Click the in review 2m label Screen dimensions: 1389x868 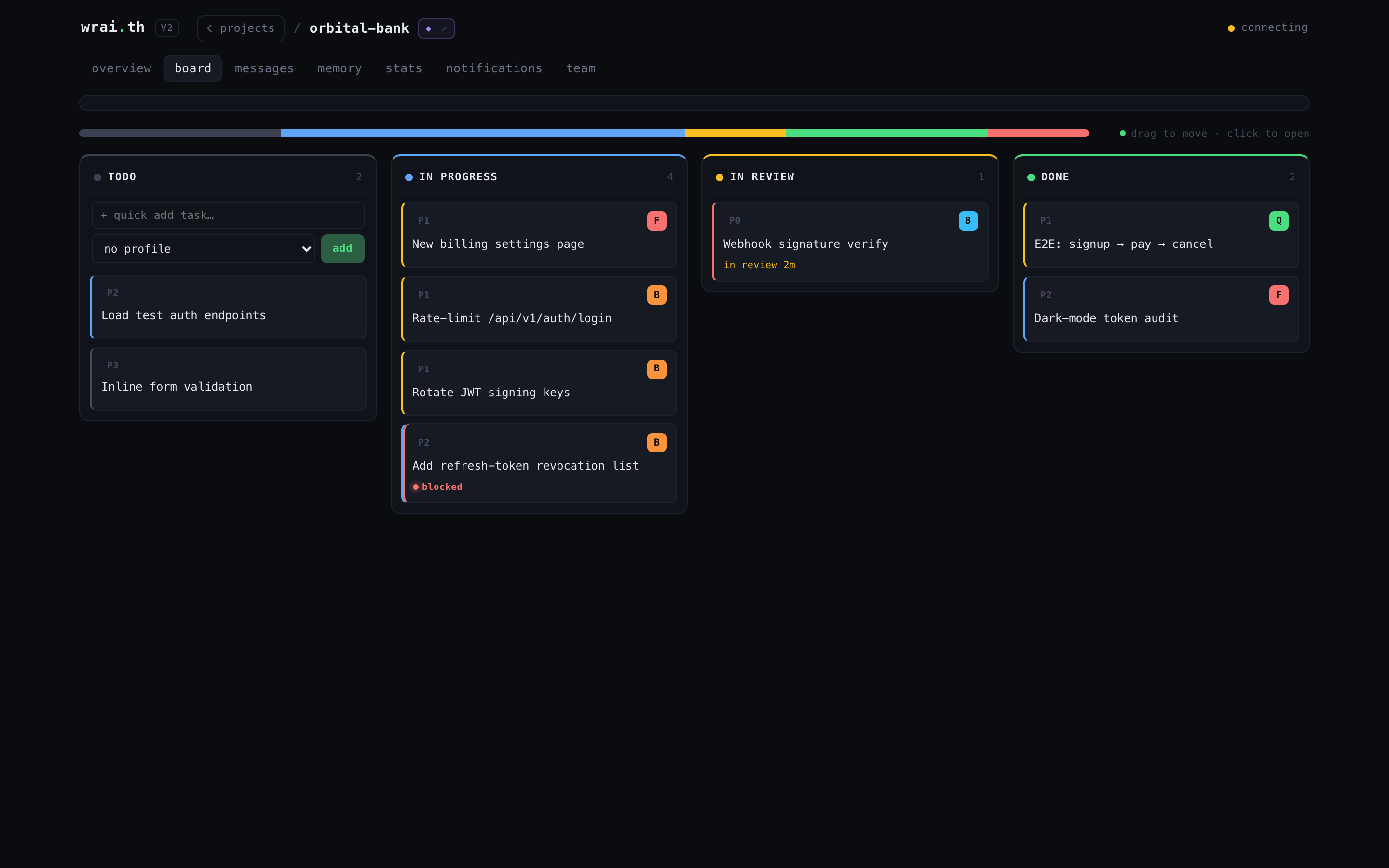[759, 265]
